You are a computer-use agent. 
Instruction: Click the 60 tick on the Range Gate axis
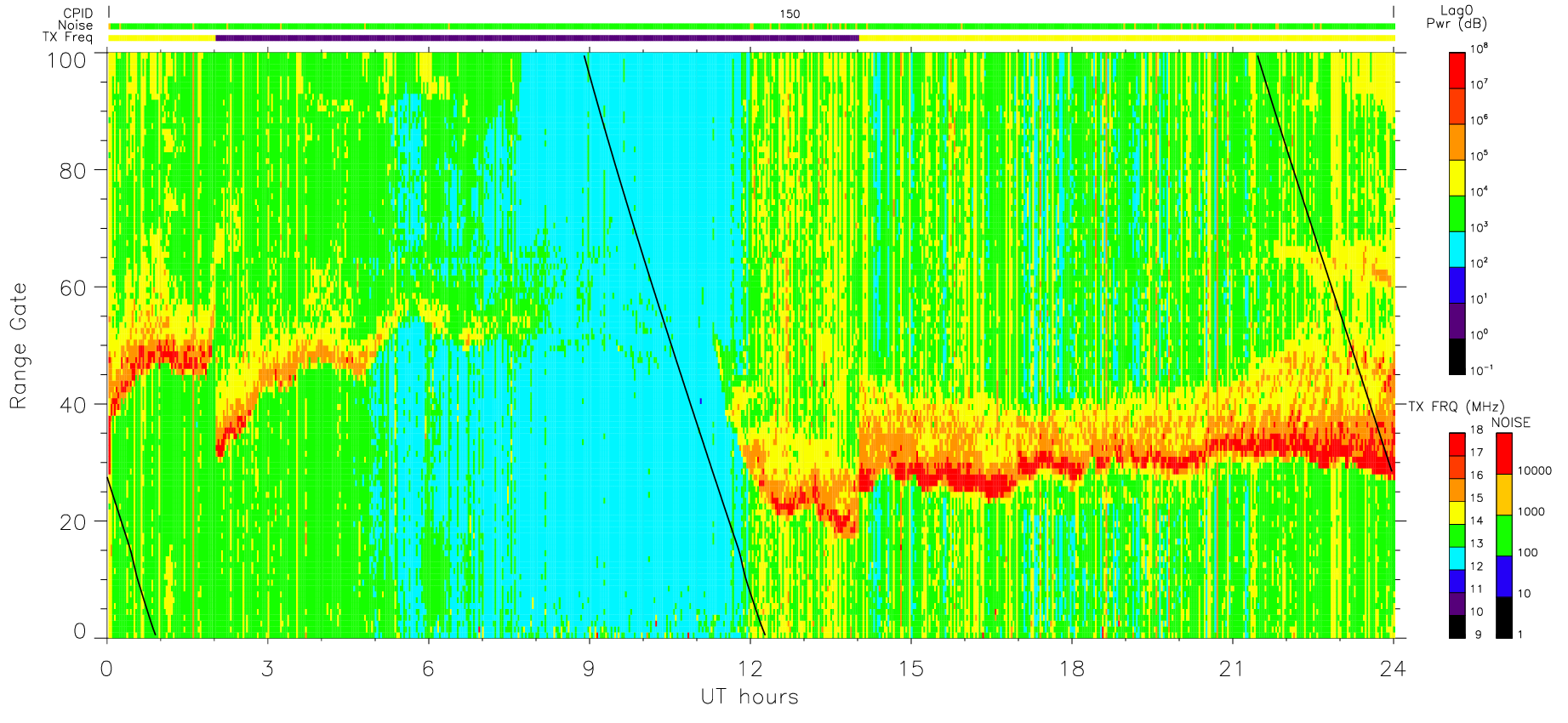(x=73, y=287)
